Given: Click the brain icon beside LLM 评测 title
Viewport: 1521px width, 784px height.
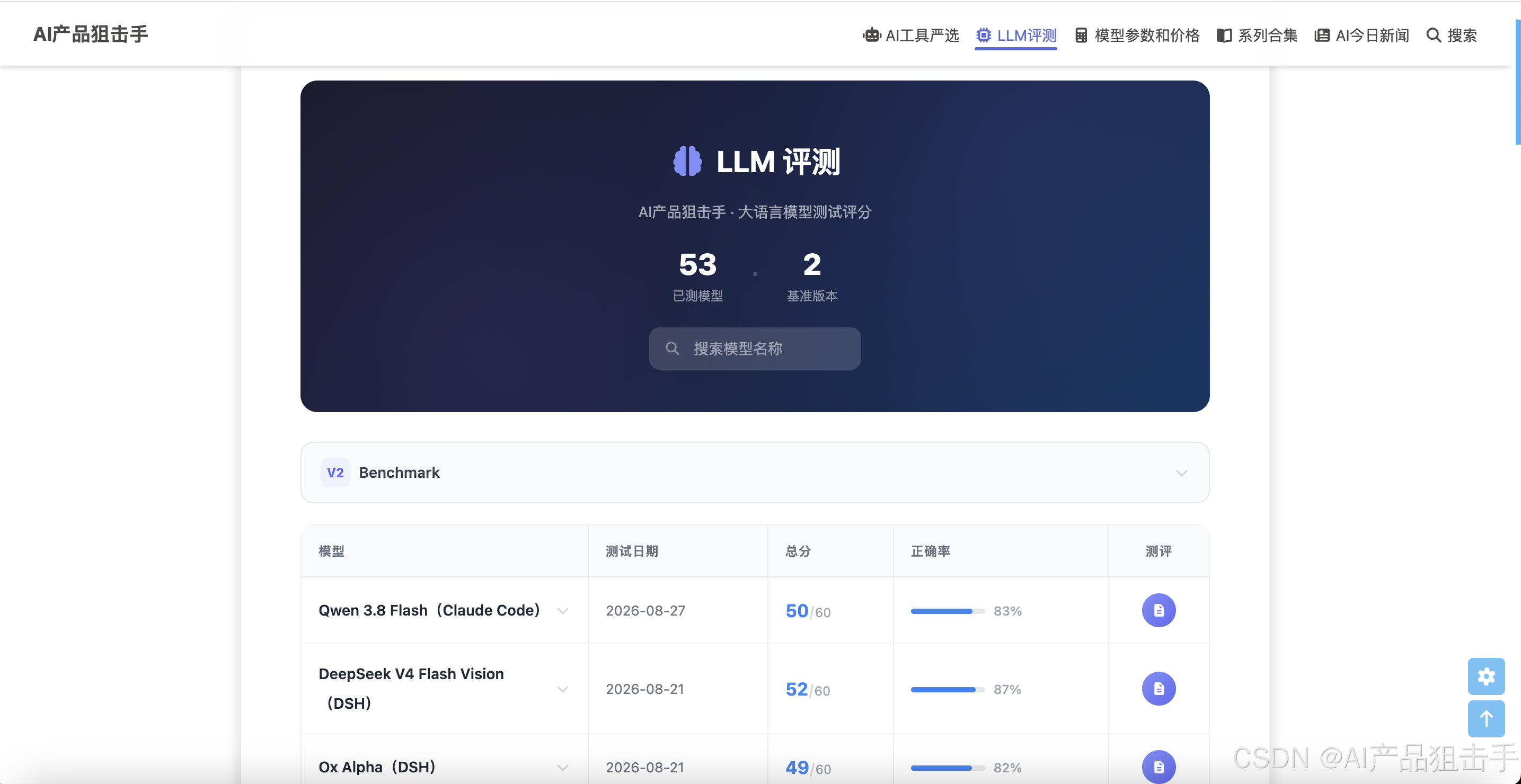Looking at the screenshot, I should pyautogui.click(x=687, y=161).
